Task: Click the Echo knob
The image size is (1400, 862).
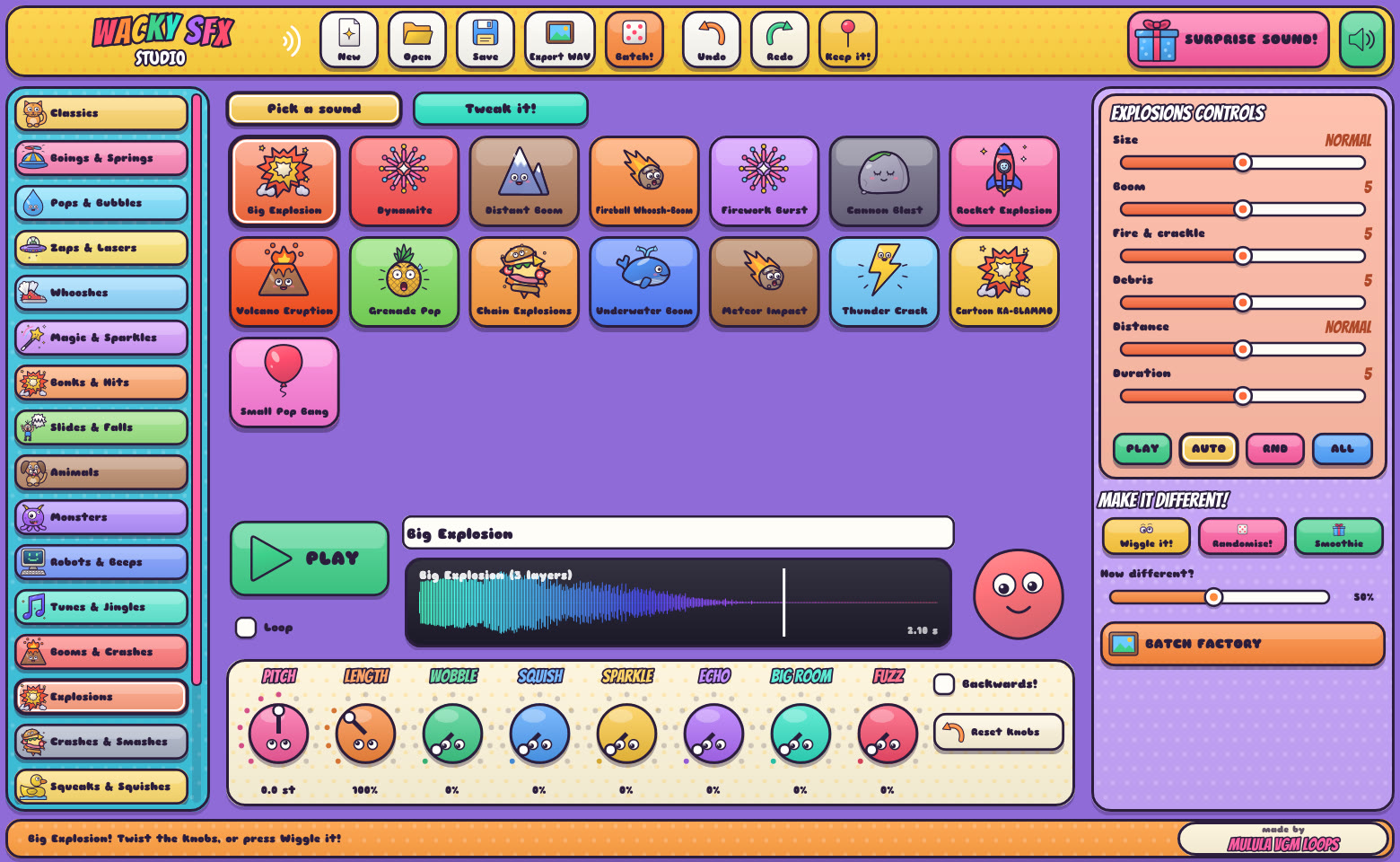Action: click(713, 734)
